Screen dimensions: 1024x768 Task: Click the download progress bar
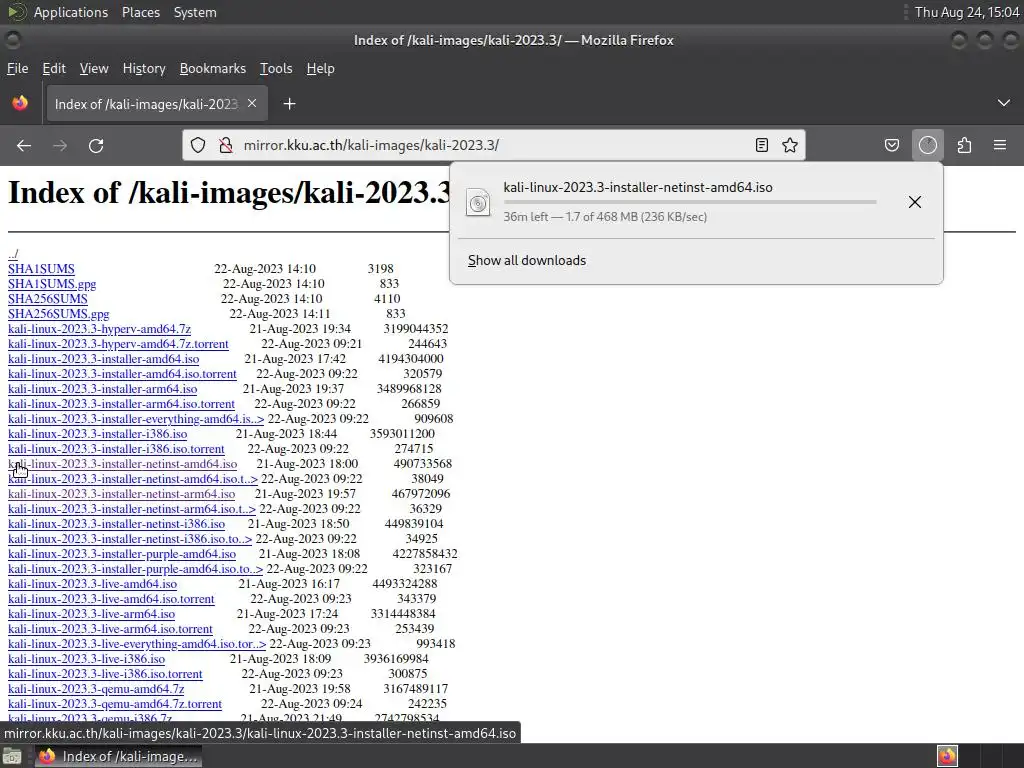click(690, 202)
